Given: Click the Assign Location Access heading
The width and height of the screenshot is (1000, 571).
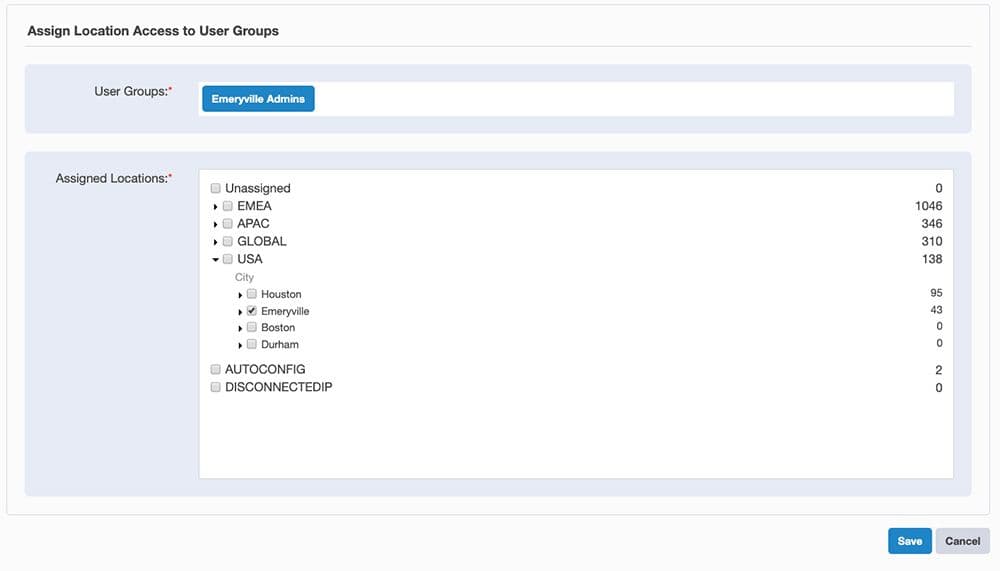Looking at the screenshot, I should tap(153, 31).
